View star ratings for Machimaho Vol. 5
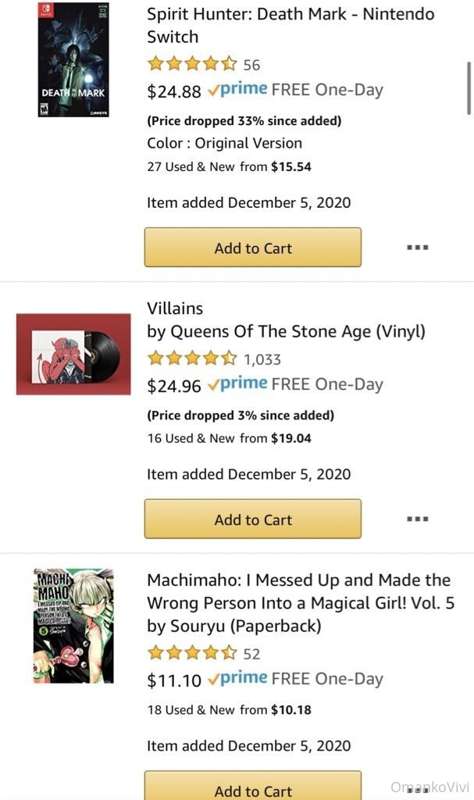This screenshot has width=474, height=800. 192,653
